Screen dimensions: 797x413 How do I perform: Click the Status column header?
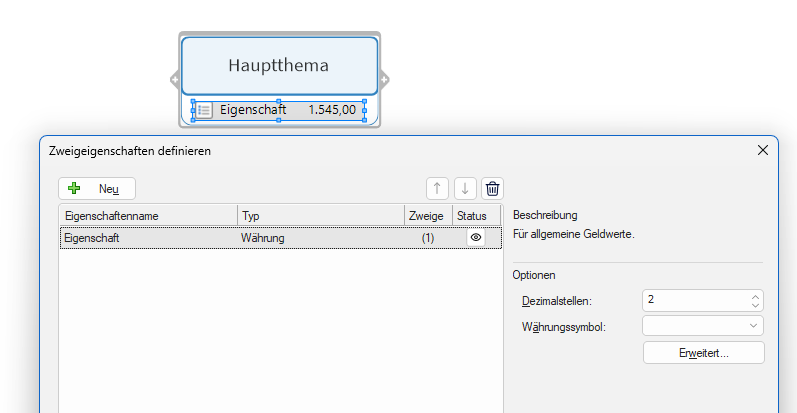click(471, 216)
